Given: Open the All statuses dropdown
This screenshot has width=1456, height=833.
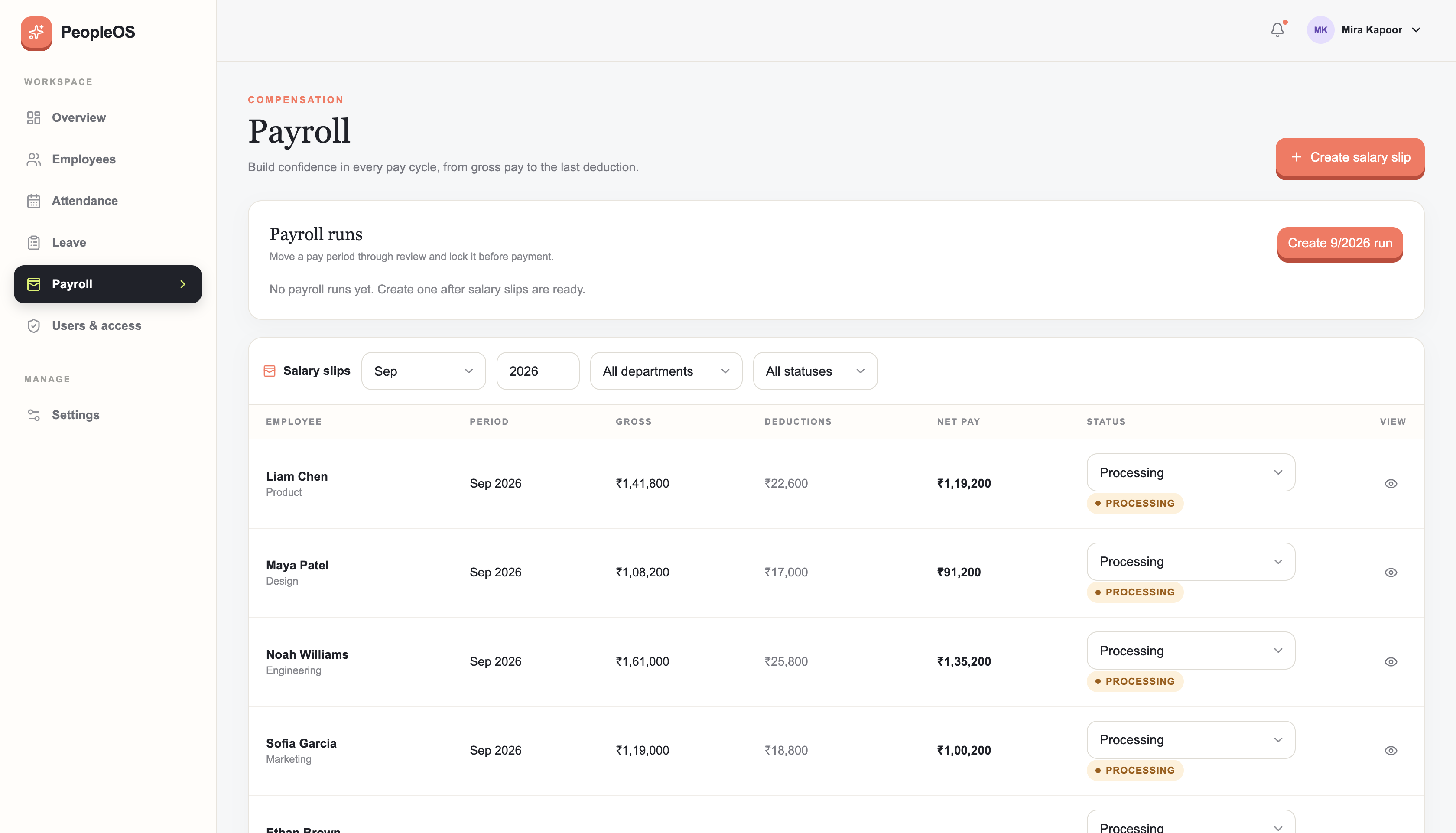Looking at the screenshot, I should click(815, 371).
